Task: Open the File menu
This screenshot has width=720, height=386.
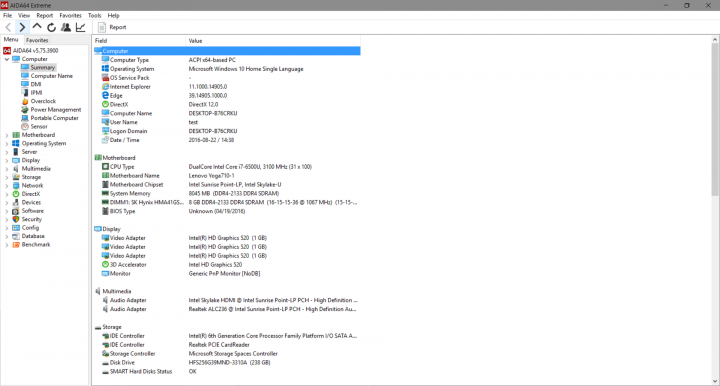Action: click(x=8, y=15)
